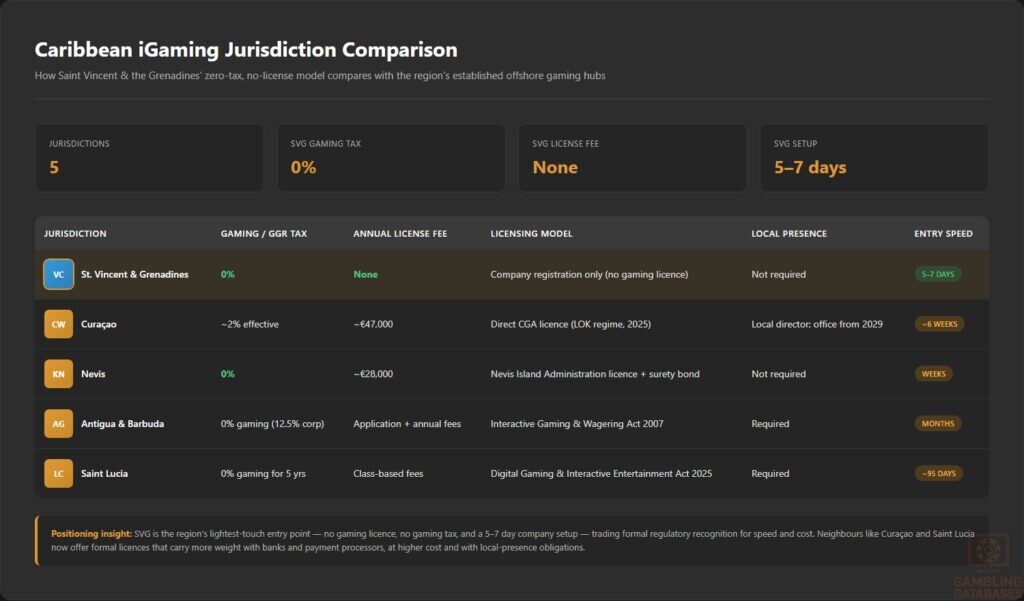Click the Curaçao jurisdiction name
This screenshot has width=1024, height=601.
pos(99,324)
